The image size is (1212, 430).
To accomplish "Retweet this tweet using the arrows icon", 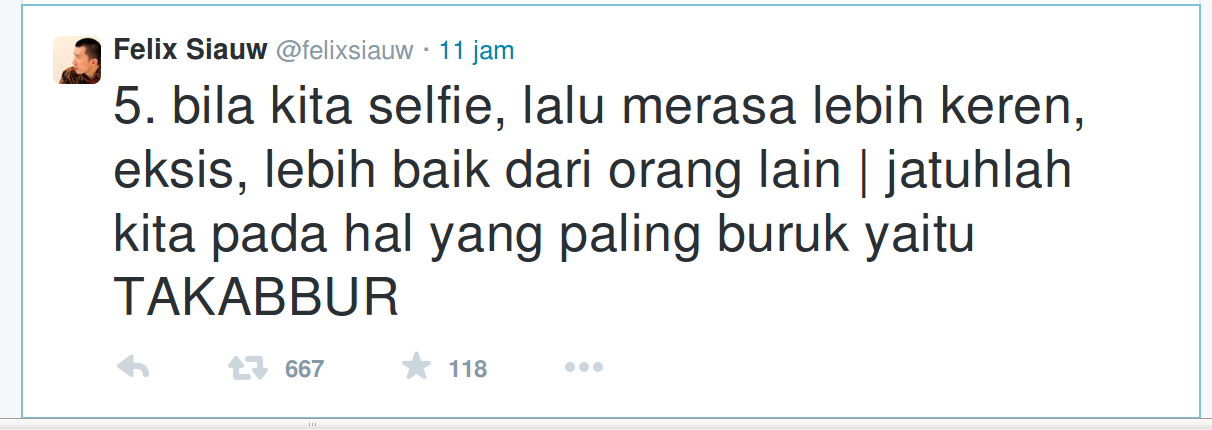I will [248, 368].
